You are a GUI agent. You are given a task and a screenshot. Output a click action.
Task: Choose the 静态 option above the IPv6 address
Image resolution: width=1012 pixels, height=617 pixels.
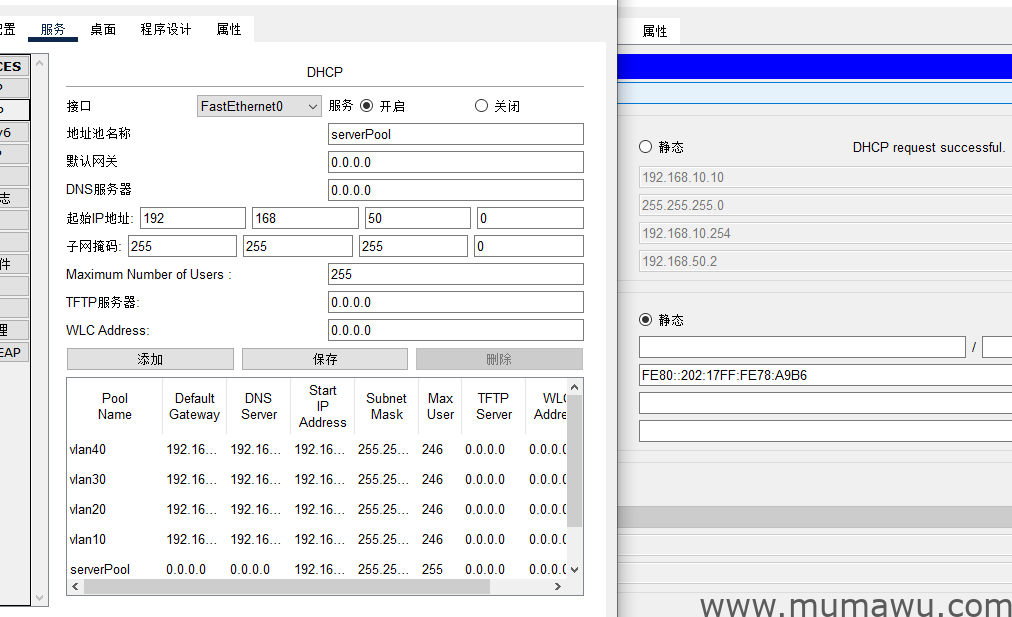click(x=645, y=320)
